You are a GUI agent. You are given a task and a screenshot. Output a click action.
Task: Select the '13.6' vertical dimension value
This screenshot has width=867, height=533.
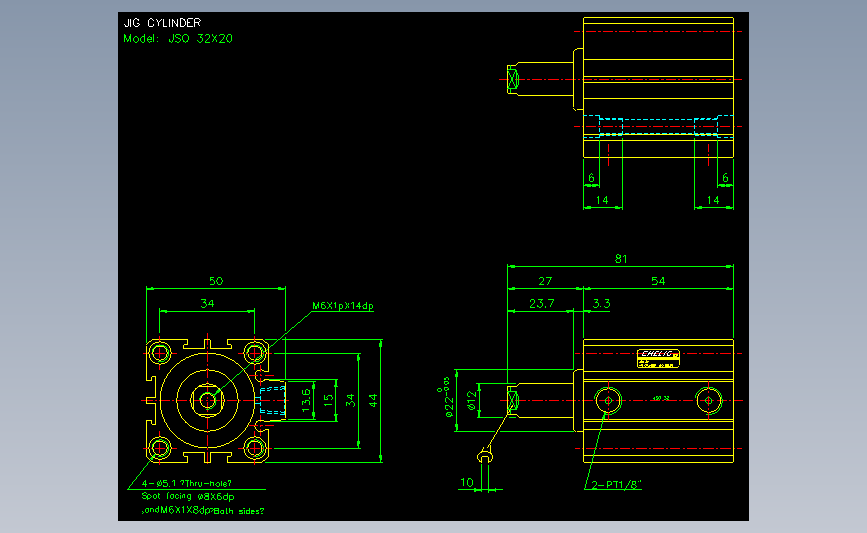pos(306,400)
